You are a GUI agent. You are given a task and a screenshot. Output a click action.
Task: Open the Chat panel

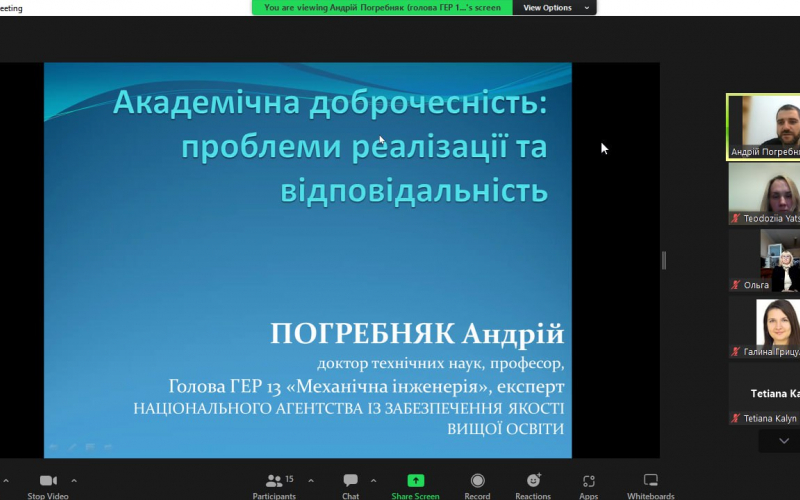[351, 486]
